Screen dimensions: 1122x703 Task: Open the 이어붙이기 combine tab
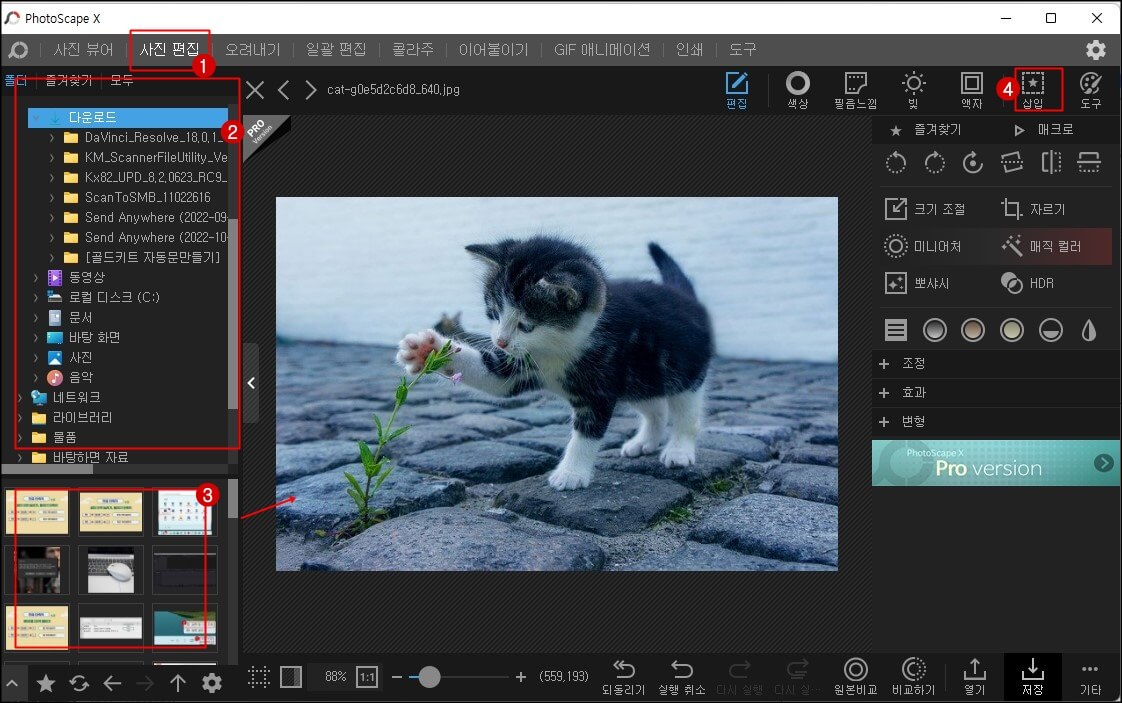click(x=493, y=49)
